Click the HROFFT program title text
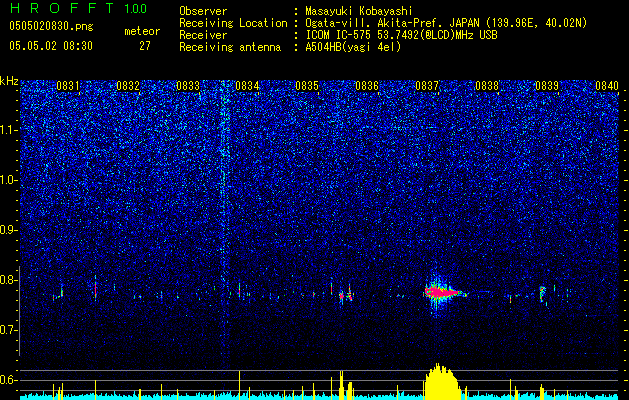The width and height of the screenshot is (629, 400). pos(62,8)
